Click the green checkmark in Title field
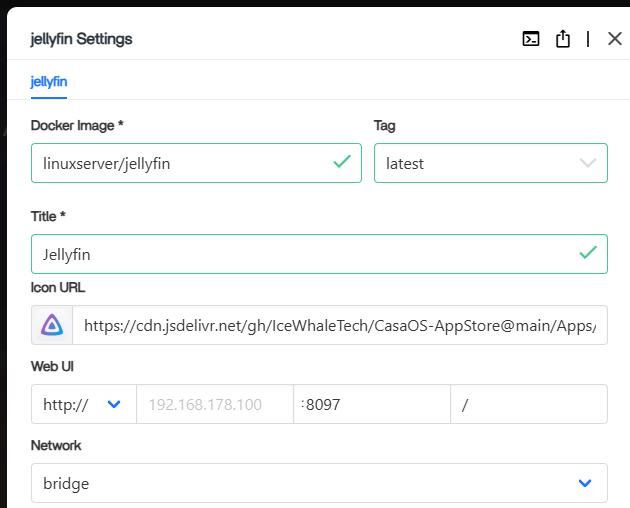The width and height of the screenshot is (630, 508). pos(588,253)
